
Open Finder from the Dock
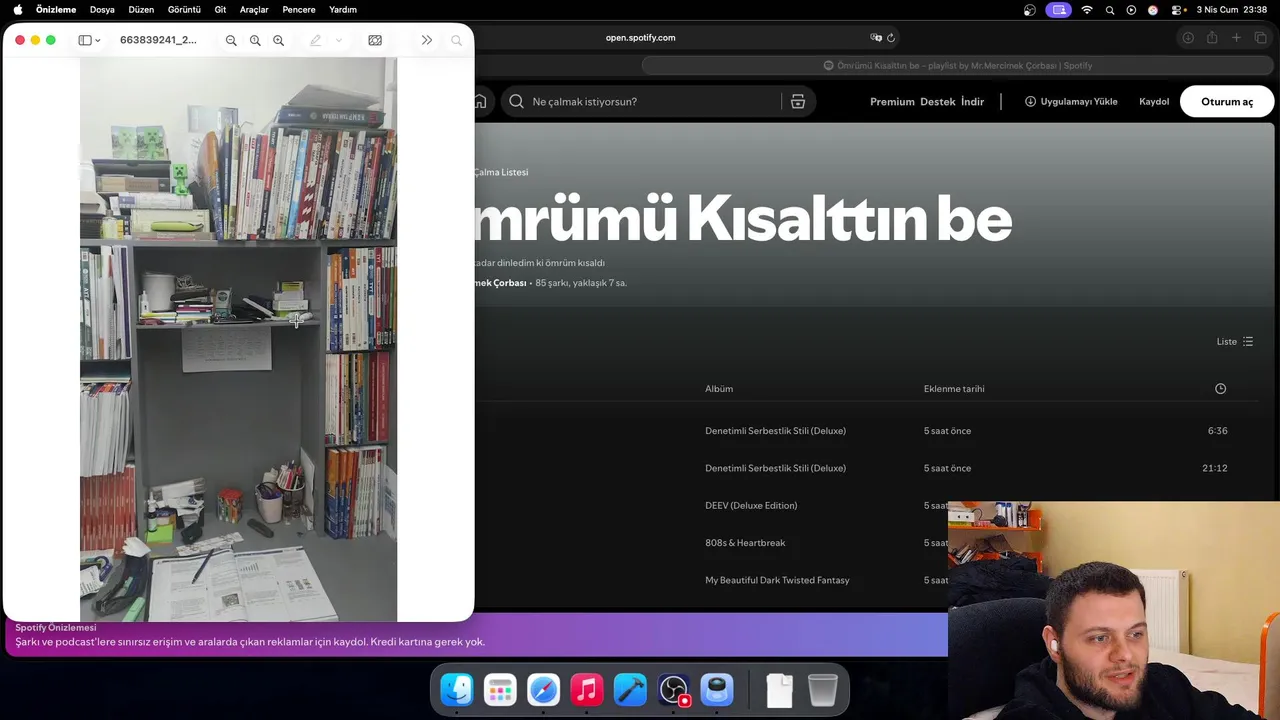coord(457,690)
